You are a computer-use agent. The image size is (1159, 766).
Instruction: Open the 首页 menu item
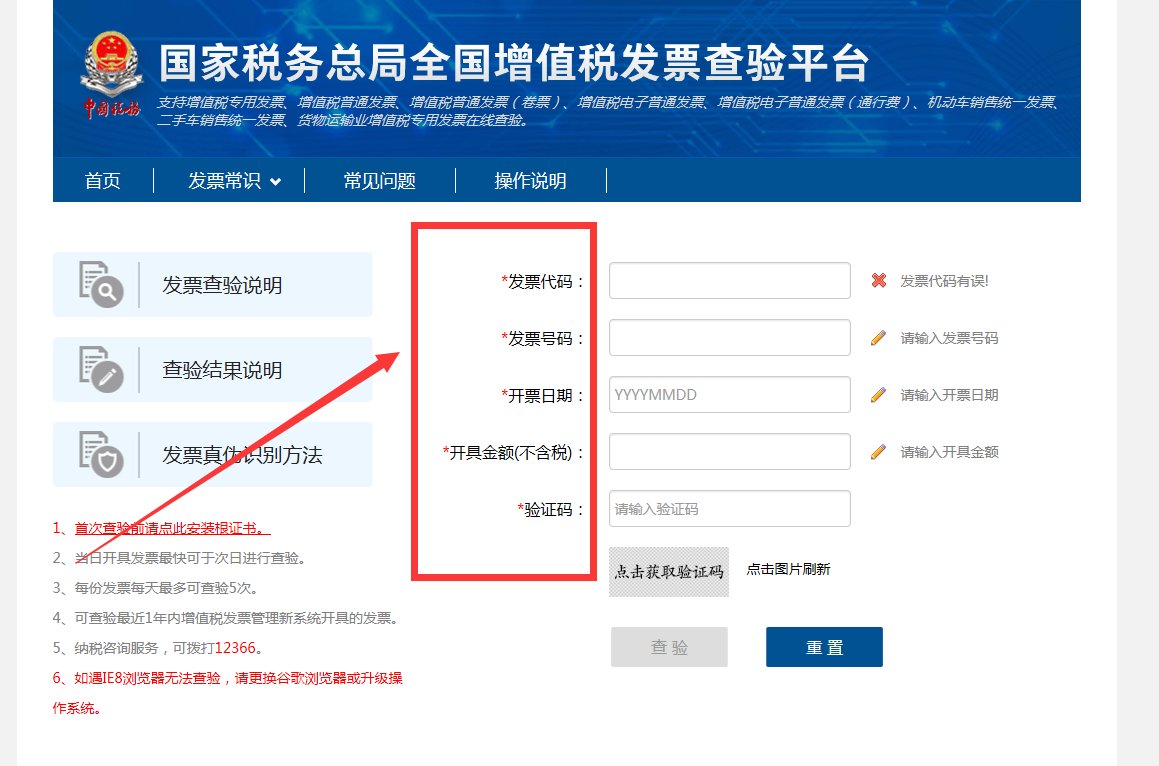pos(103,181)
